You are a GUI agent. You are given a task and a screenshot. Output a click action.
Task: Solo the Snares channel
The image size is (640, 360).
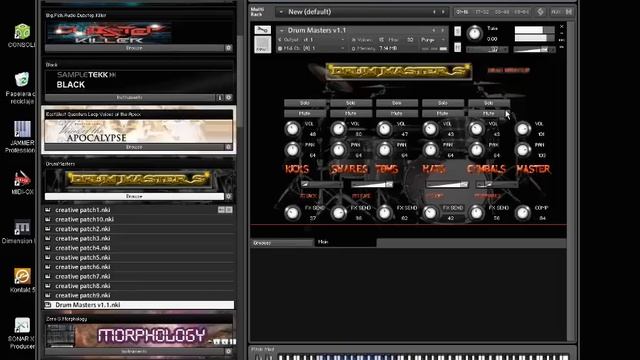point(351,103)
